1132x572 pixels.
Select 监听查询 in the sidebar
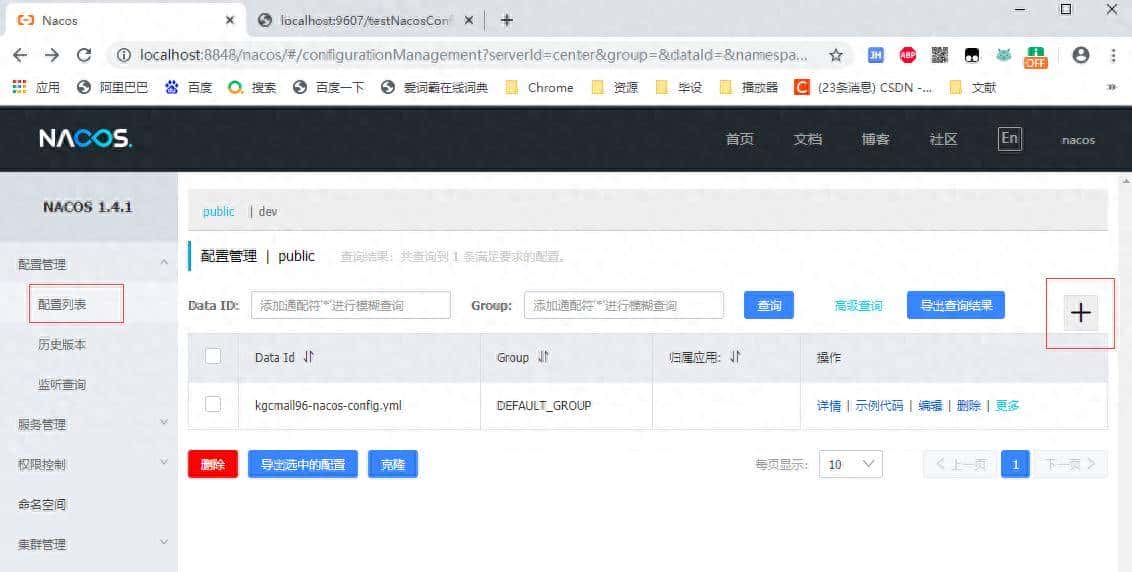coord(62,384)
